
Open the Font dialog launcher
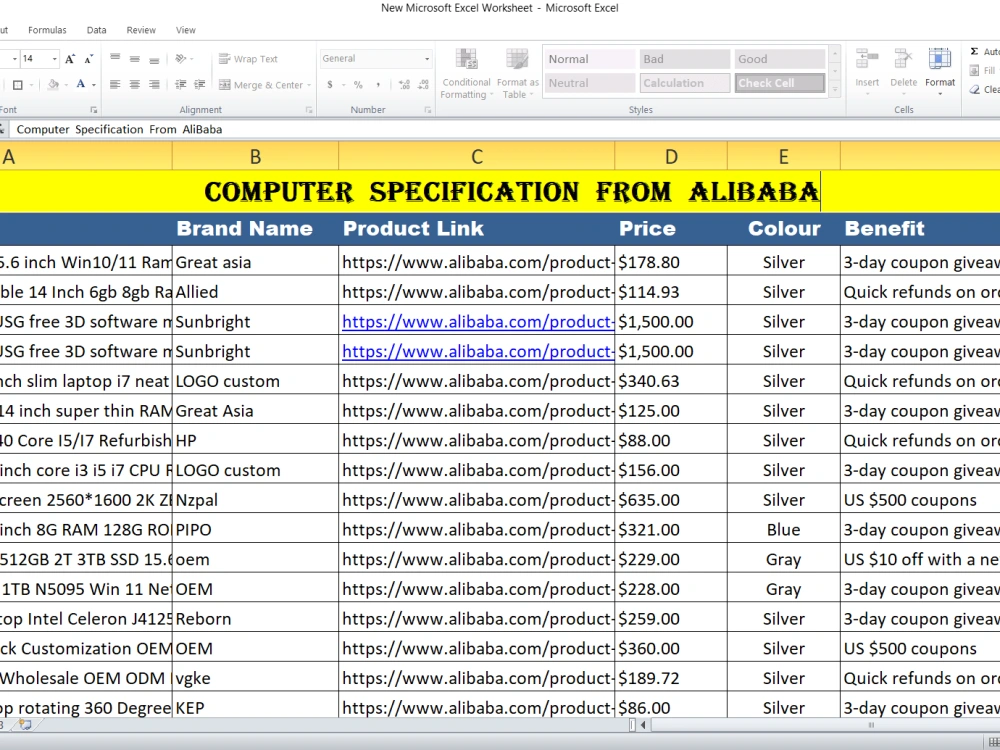coord(94,110)
